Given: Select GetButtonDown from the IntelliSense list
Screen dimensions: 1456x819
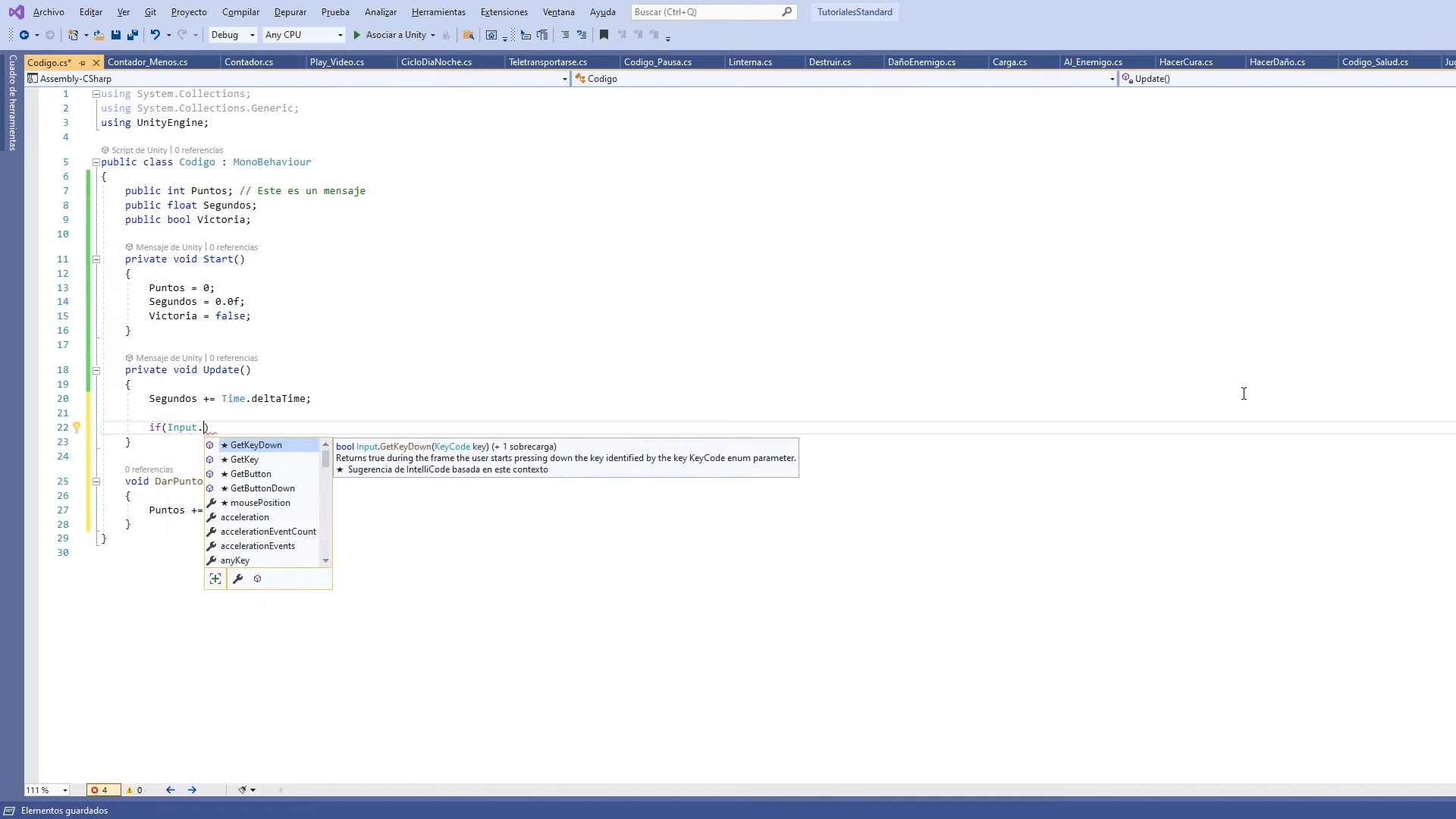Looking at the screenshot, I should (262, 488).
